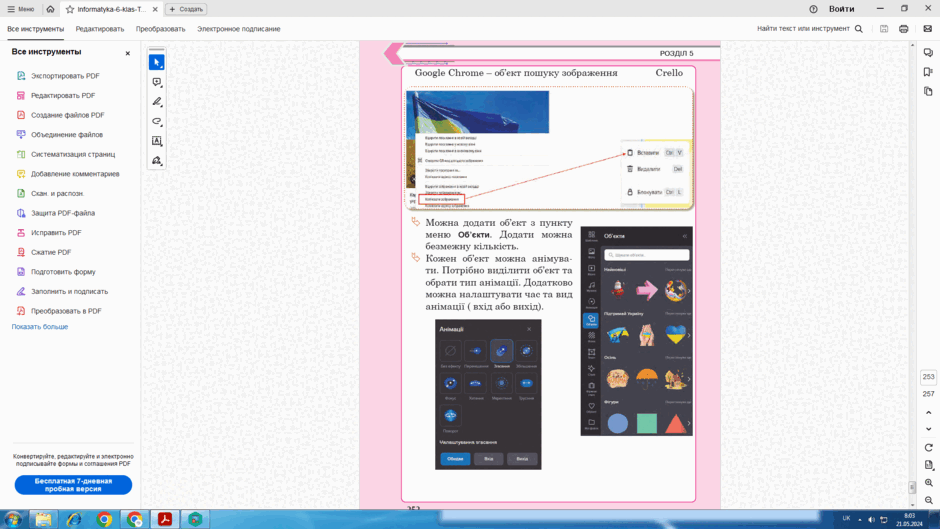Open the Электронное подписание menu tab

tap(239, 29)
